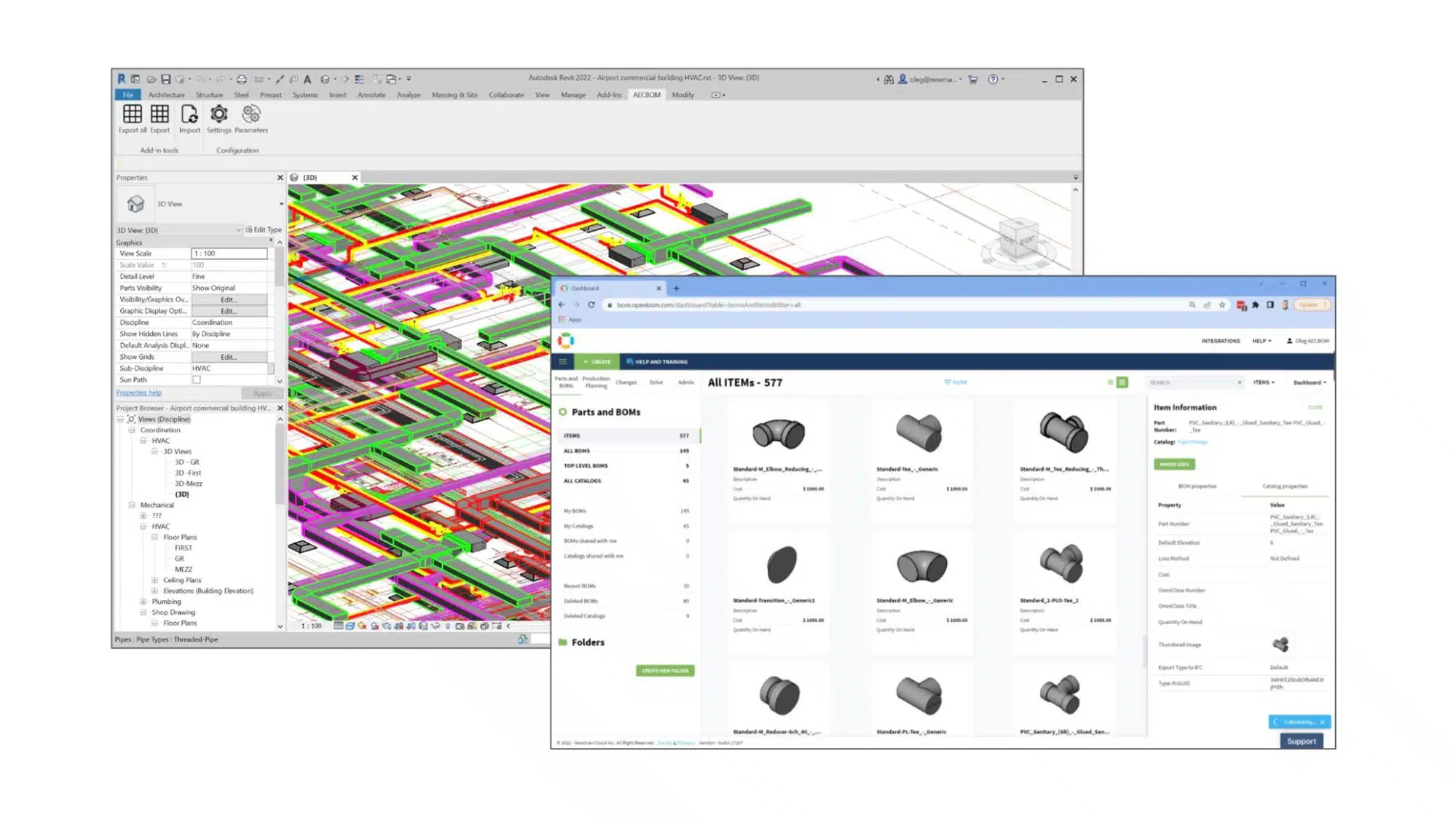
Task: Click the ViewCube in the Revit 3D view
Action: (x=1018, y=239)
